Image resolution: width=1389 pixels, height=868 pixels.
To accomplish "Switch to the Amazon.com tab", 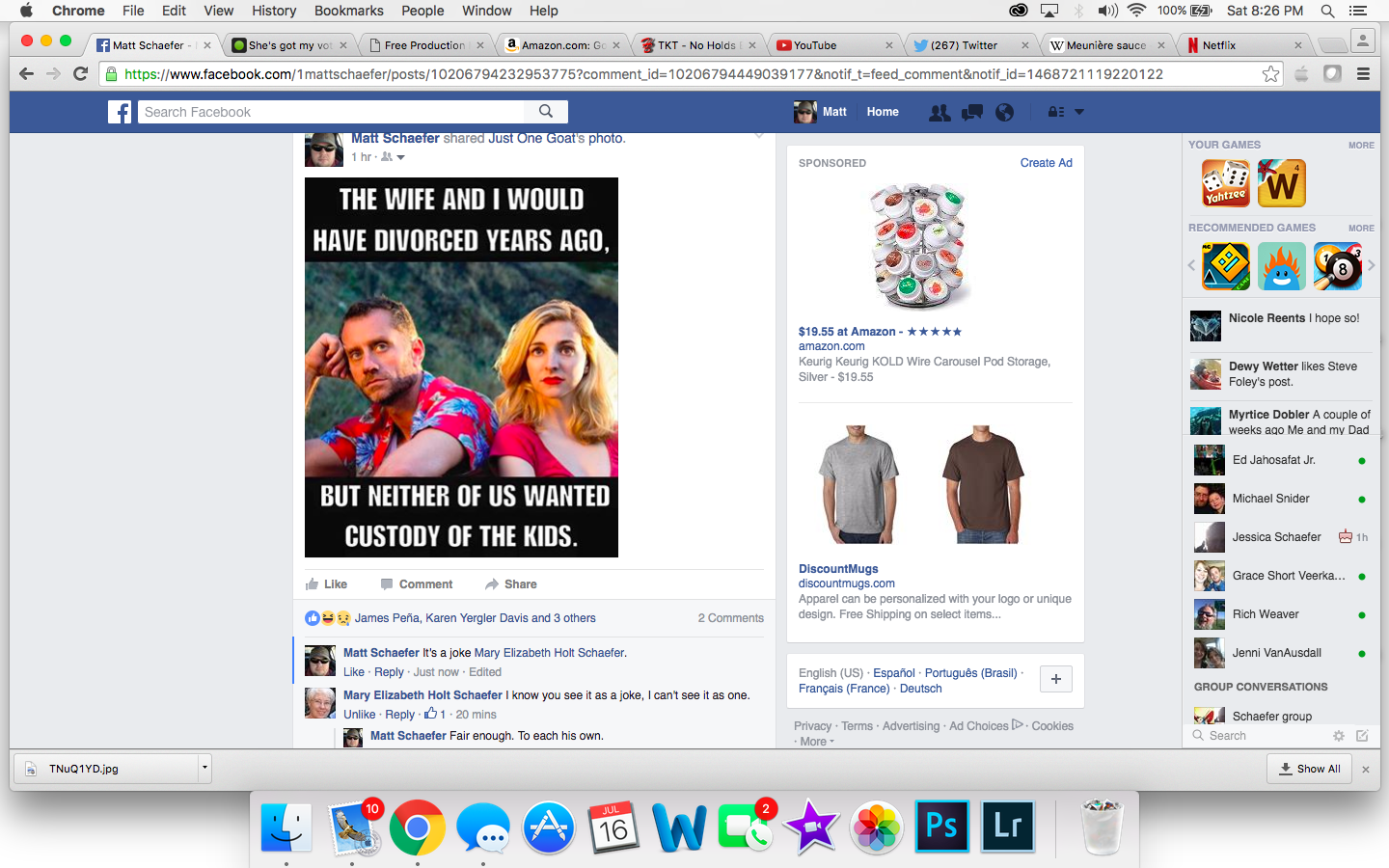I will [x=563, y=45].
